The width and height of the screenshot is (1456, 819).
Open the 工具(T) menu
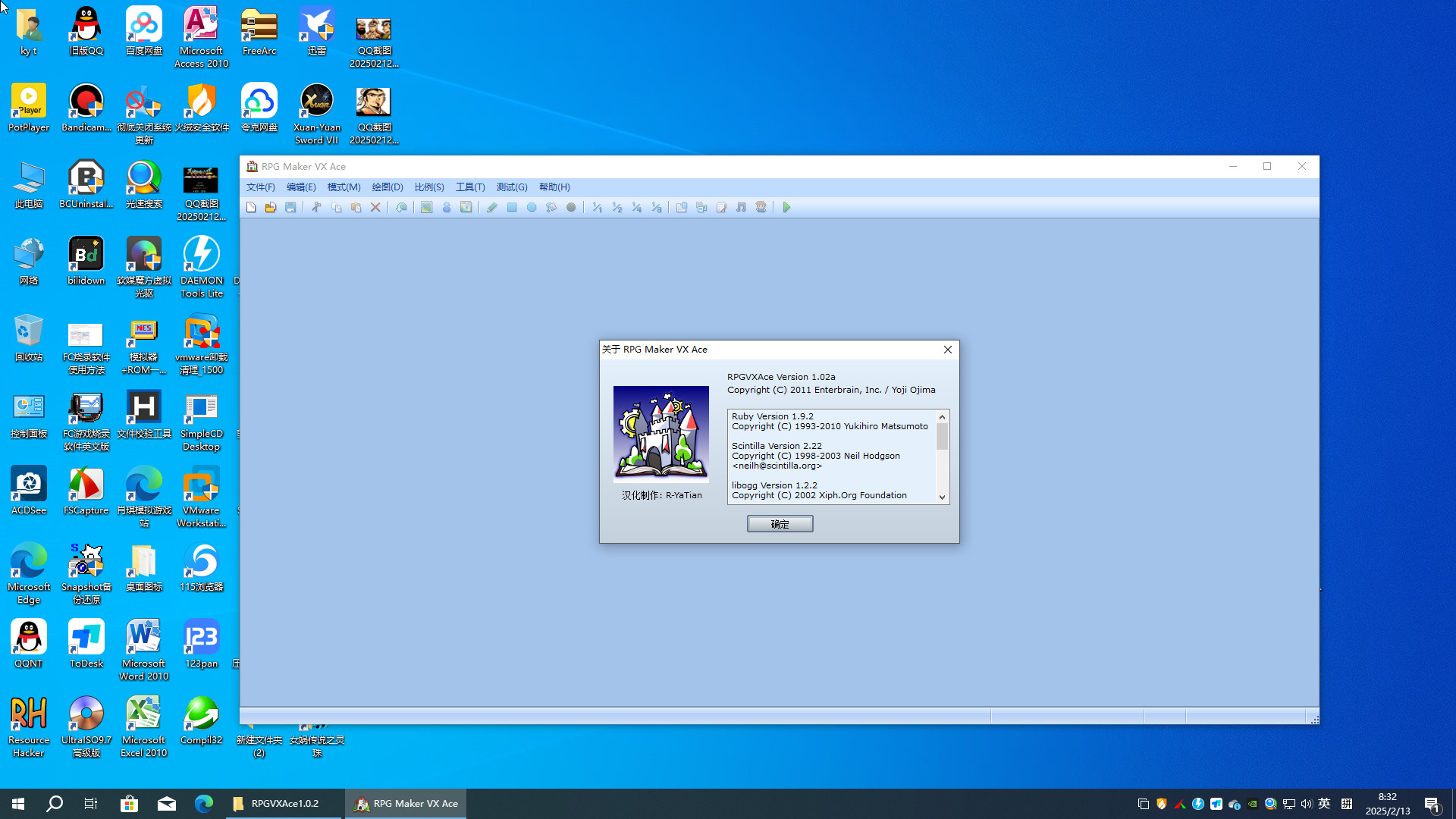pyautogui.click(x=470, y=187)
